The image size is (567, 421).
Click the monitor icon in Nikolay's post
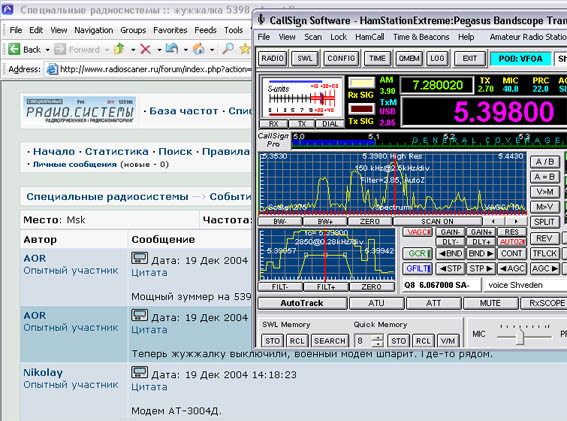[139, 373]
